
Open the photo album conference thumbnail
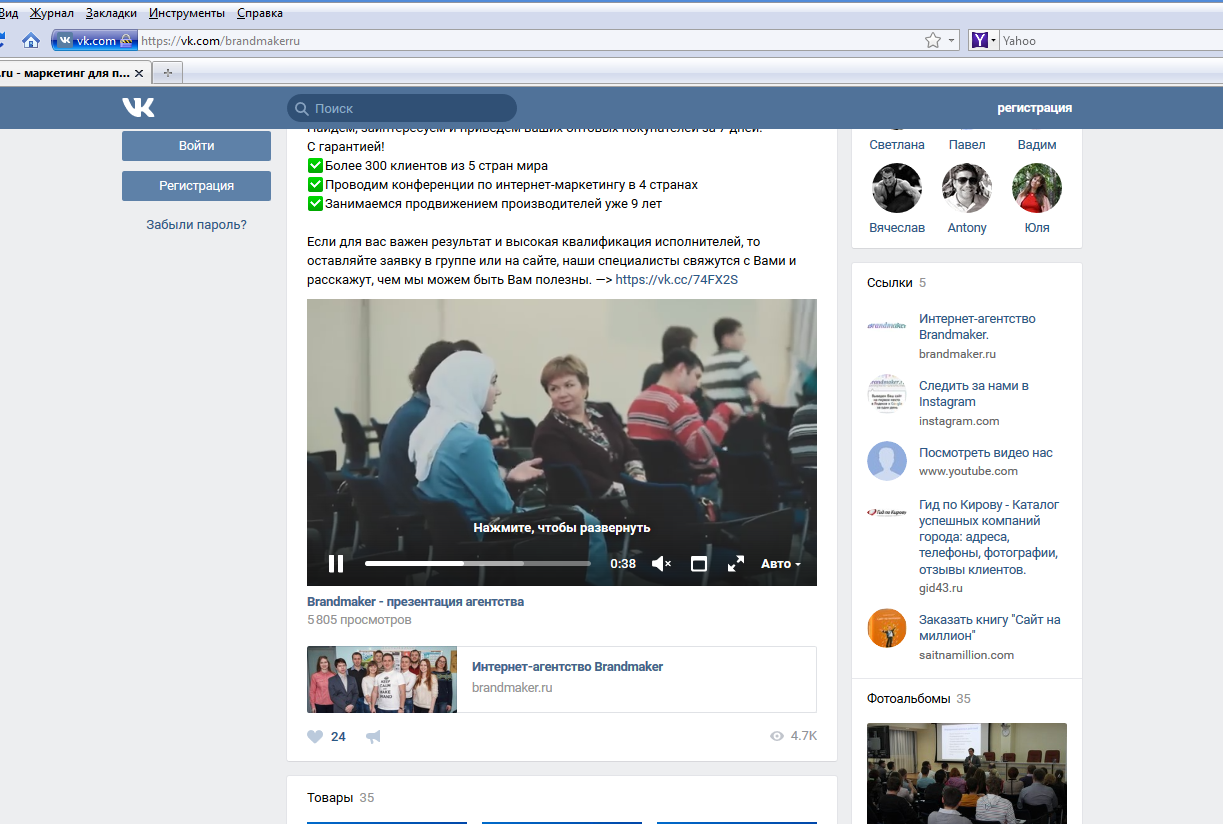pos(967,773)
